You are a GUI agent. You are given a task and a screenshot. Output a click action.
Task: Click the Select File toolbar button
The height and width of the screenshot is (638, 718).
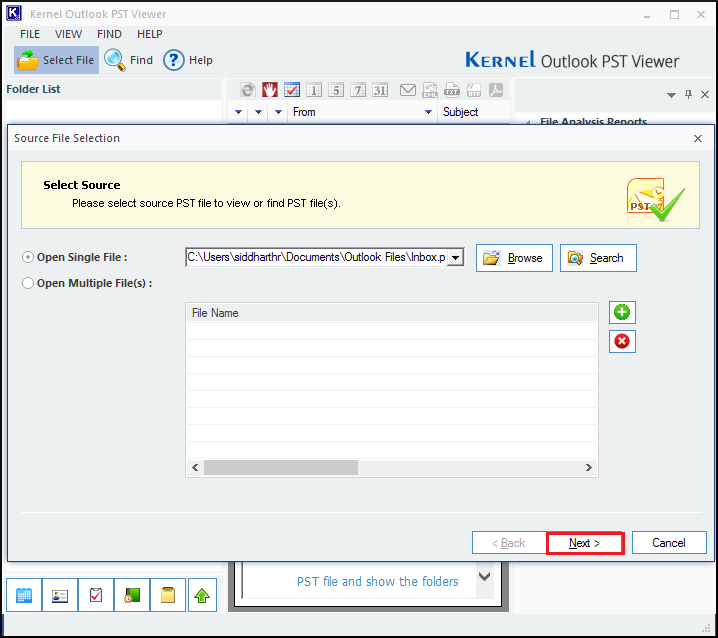pos(56,60)
